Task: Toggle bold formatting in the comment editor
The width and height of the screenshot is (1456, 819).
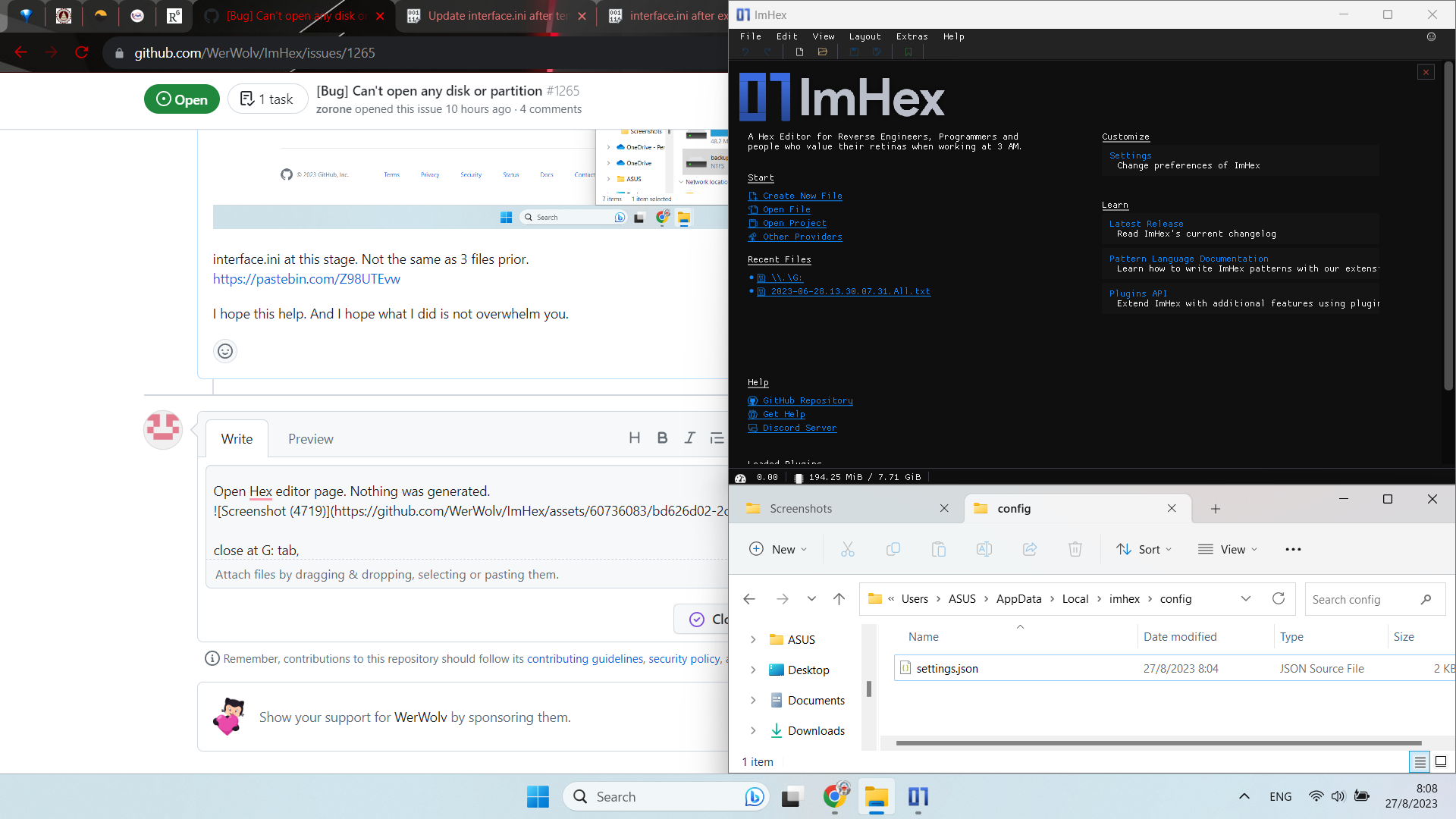Action: 662,438
